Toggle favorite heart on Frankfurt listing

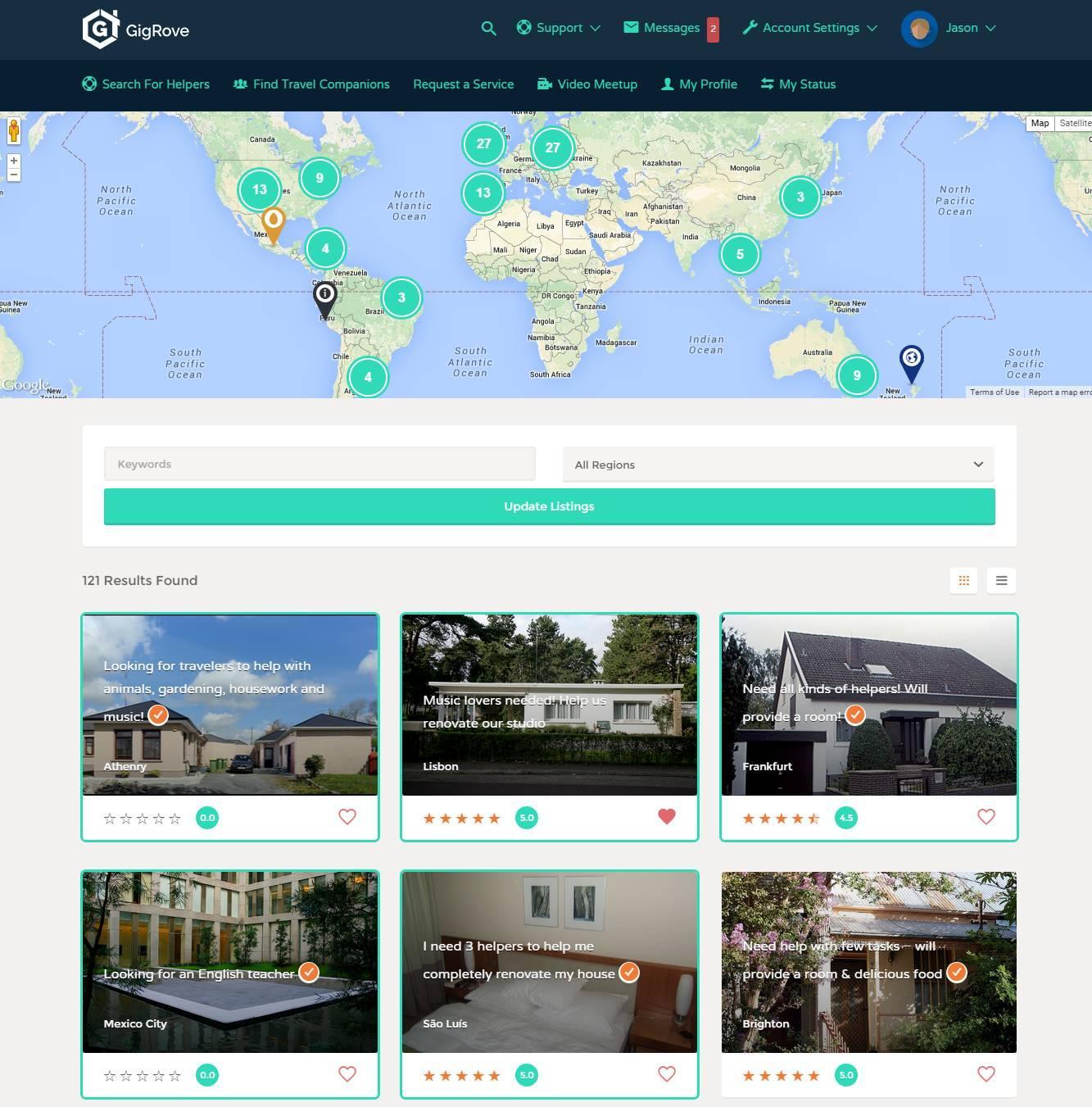pyautogui.click(x=986, y=817)
